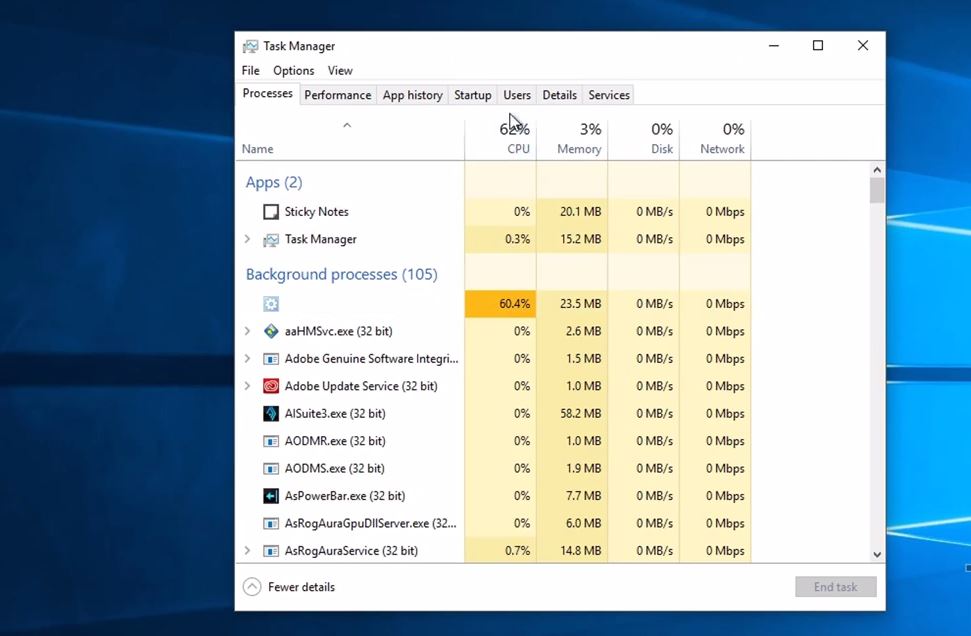Click the End task button
The height and width of the screenshot is (636, 971).
(835, 586)
